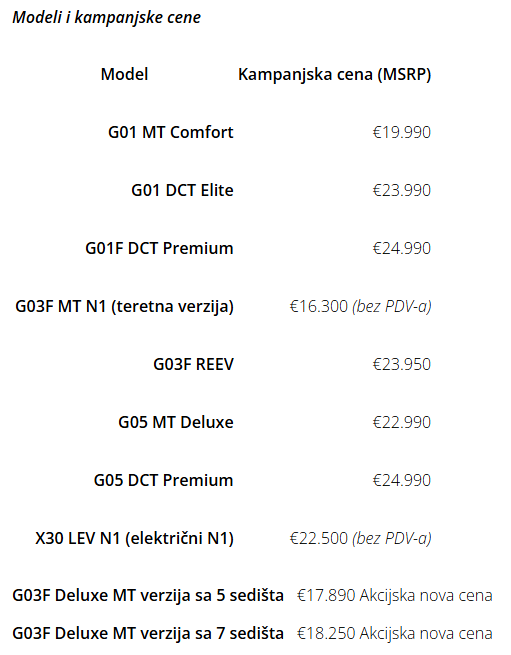Click the €22.500 (bez PDV-a) price
This screenshot has height=655, width=511.
(x=361, y=538)
